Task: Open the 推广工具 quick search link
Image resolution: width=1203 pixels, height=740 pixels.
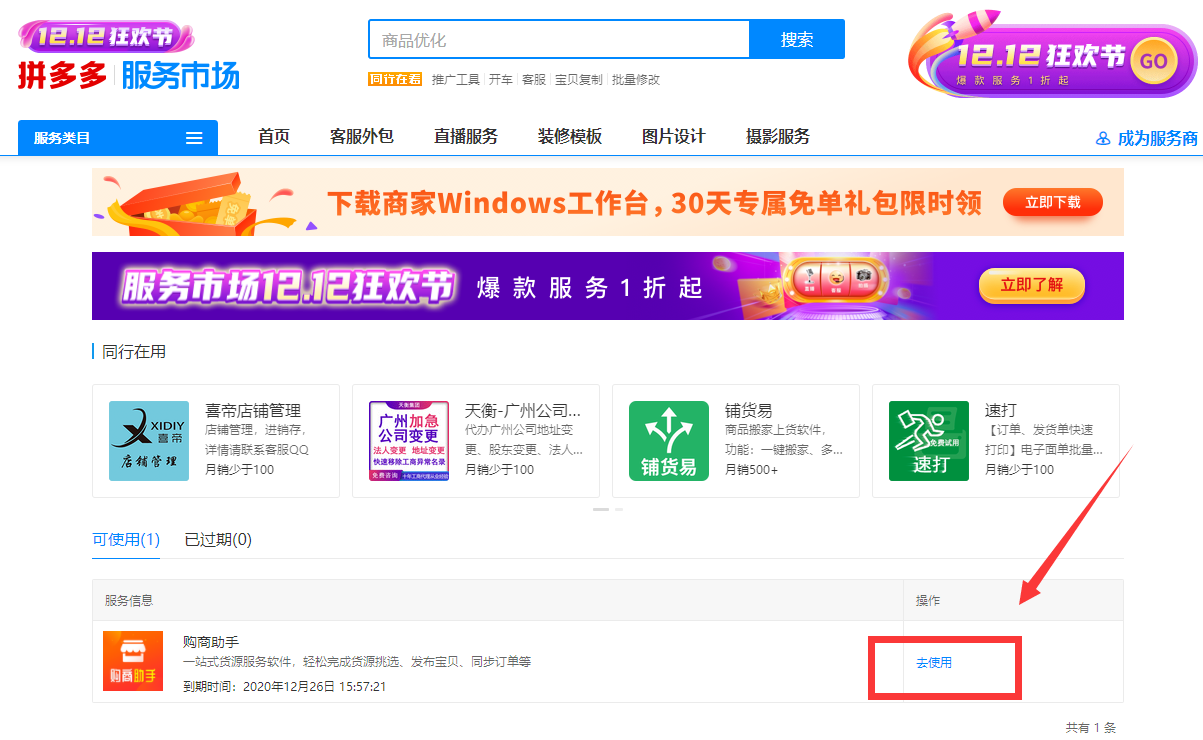Action: tap(456, 79)
